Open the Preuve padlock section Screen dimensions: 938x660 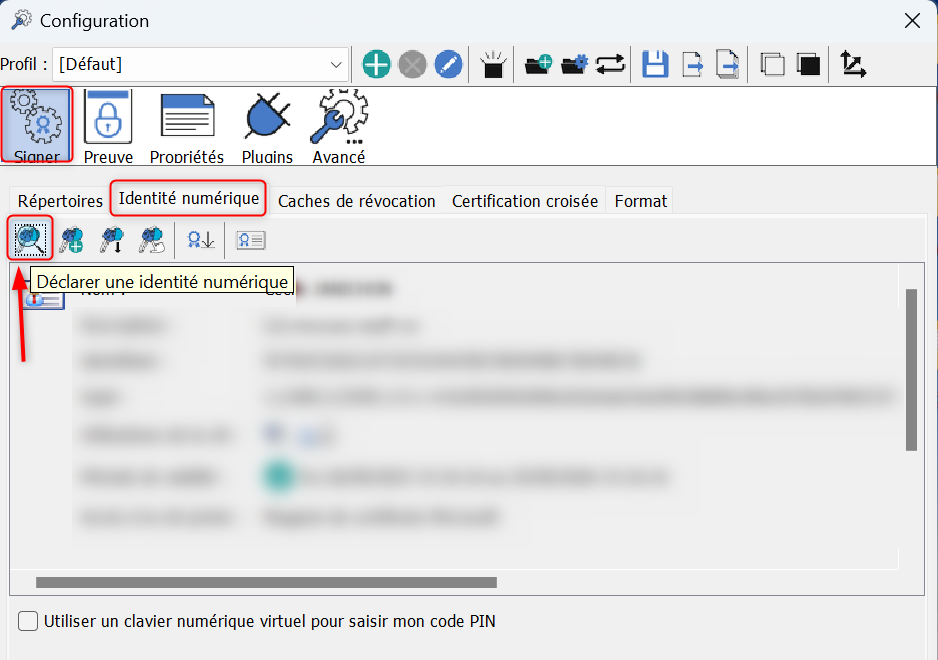108,126
